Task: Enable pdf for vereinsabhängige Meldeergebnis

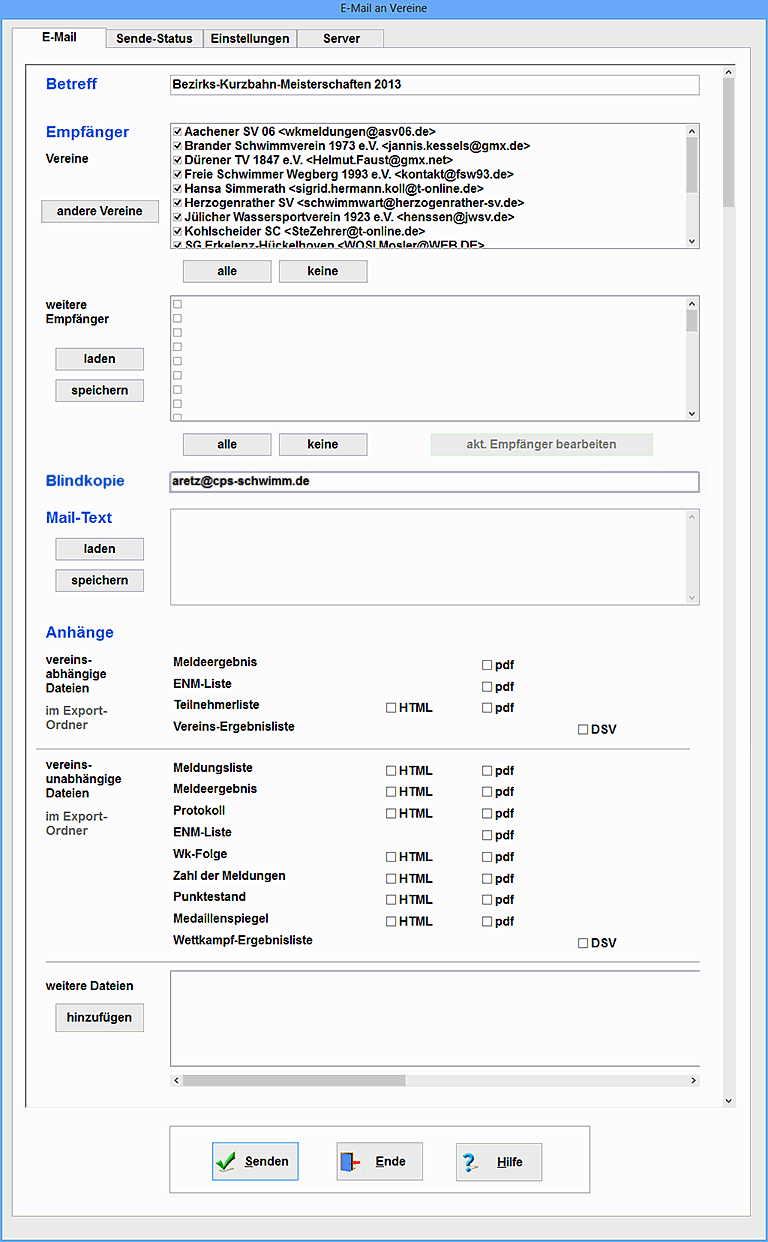Action: tap(487, 665)
